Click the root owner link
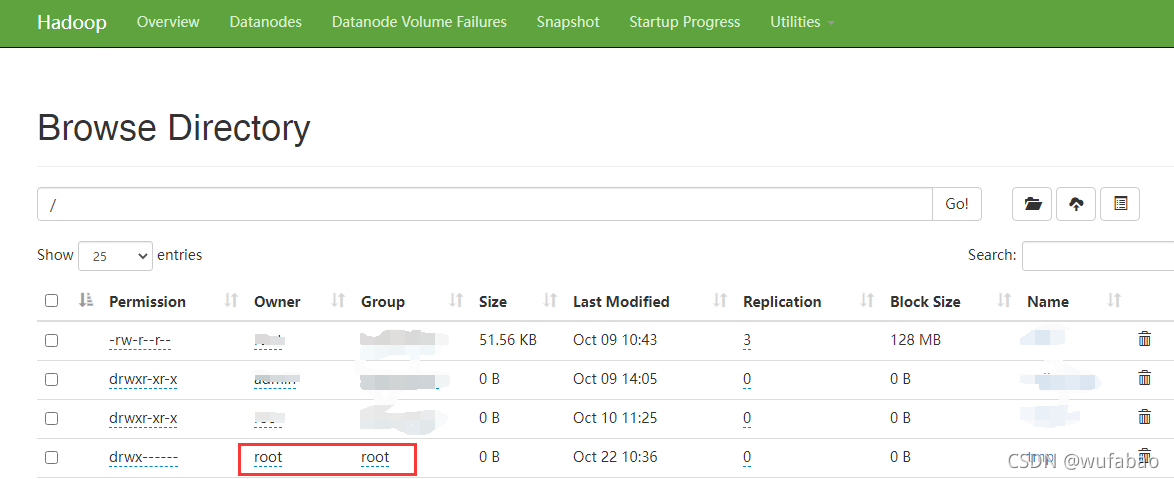 click(x=268, y=457)
